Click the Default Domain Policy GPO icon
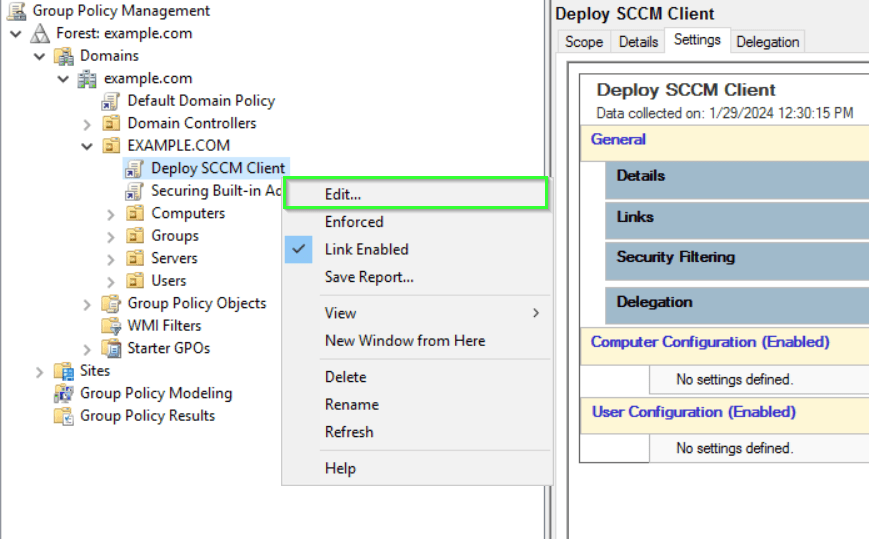The width and height of the screenshot is (869, 539). coord(111,101)
